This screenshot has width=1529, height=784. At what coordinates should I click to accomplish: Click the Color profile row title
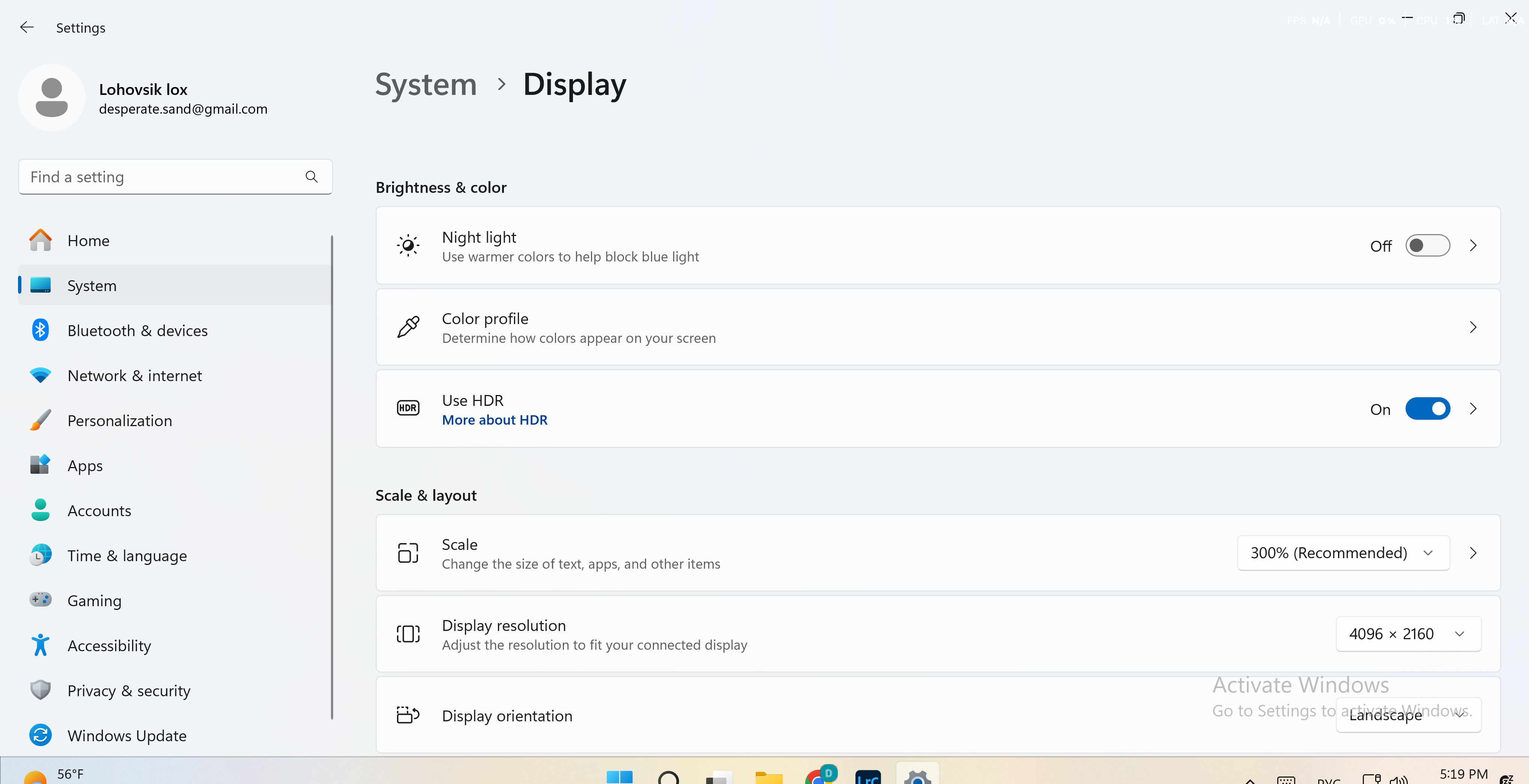(x=485, y=319)
